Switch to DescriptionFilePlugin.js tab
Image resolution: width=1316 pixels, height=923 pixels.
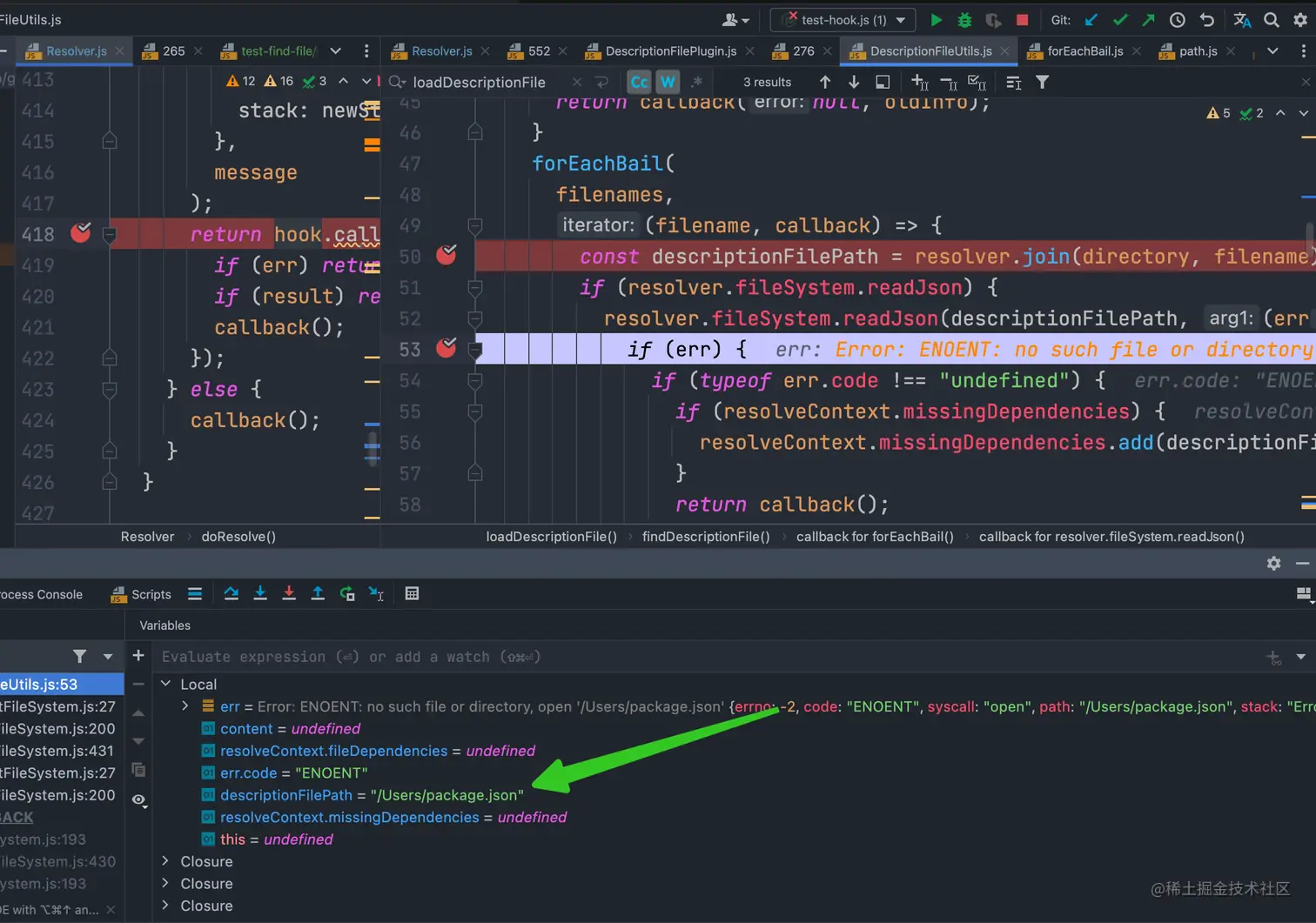pyautogui.click(x=669, y=51)
